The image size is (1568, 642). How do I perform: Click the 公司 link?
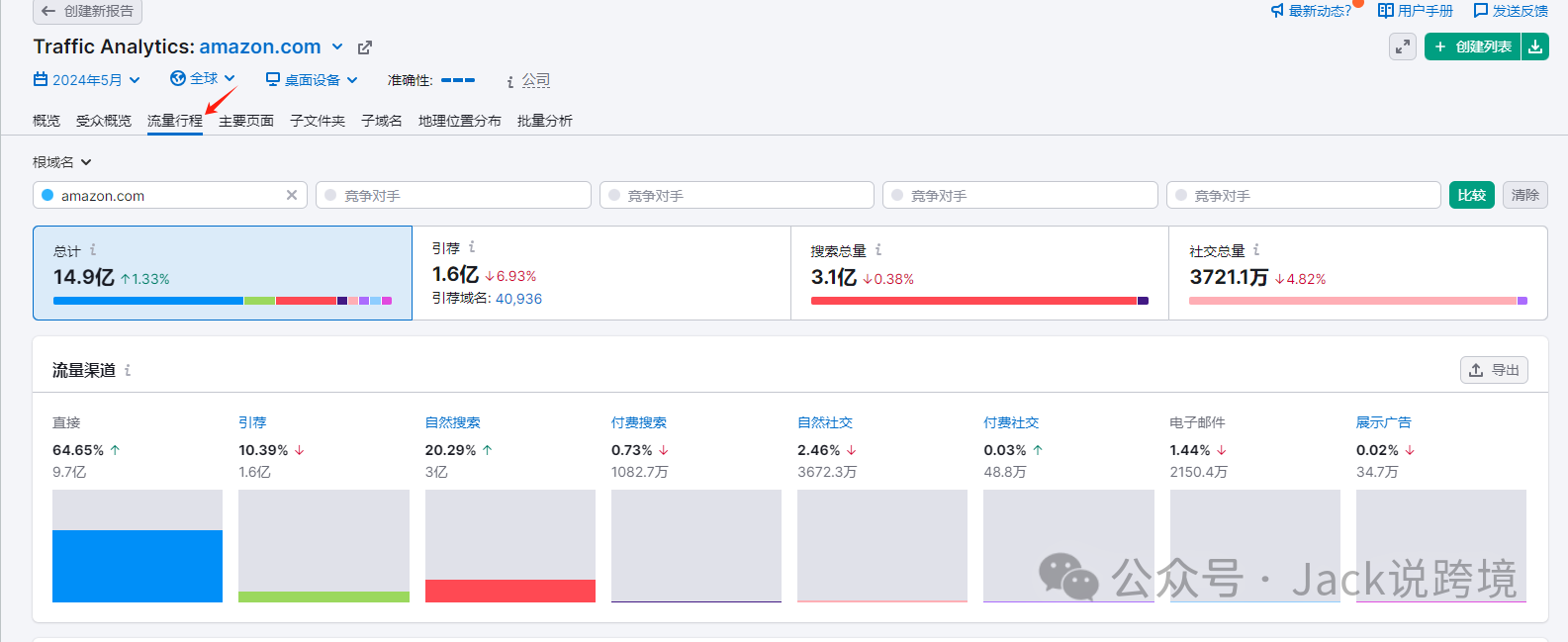click(536, 80)
